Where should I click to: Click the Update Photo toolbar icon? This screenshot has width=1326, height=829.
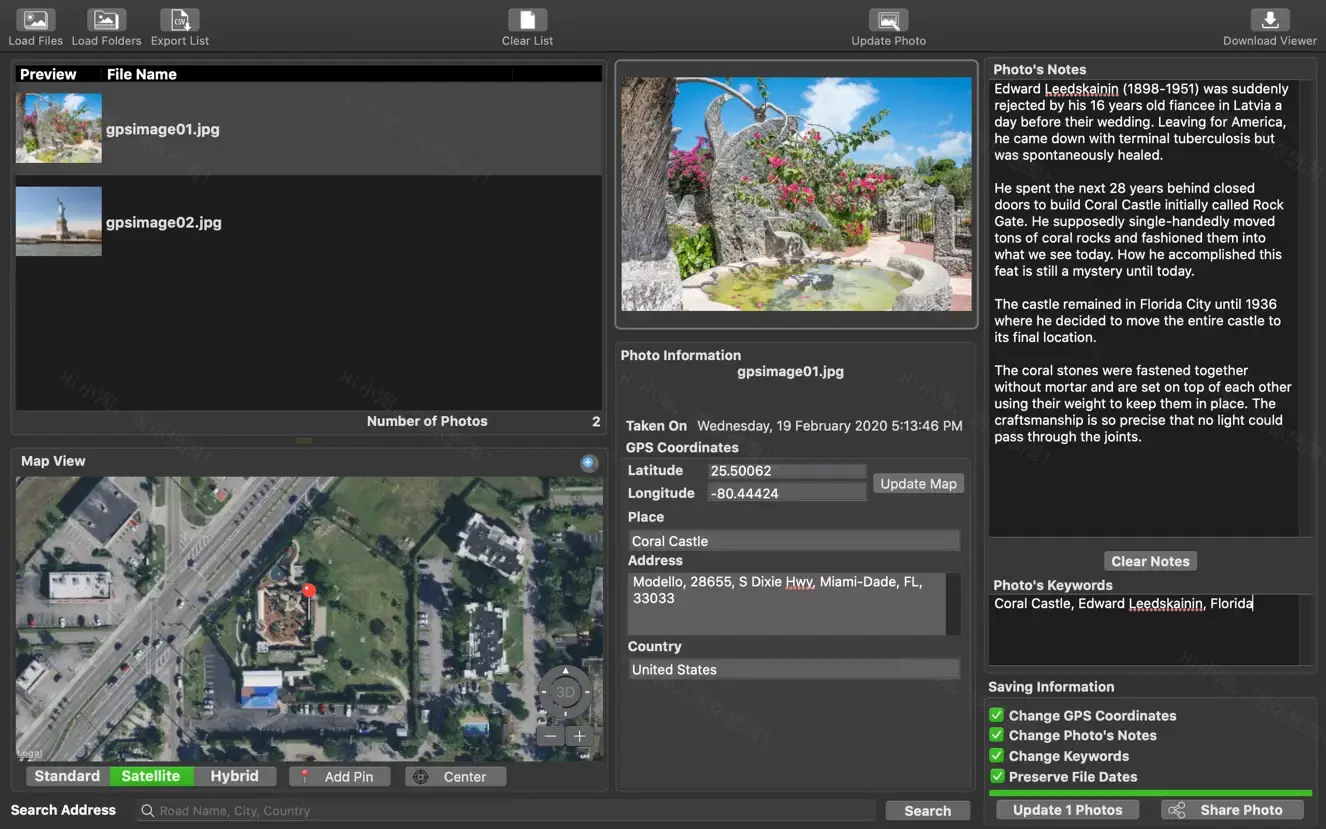[x=887, y=17]
